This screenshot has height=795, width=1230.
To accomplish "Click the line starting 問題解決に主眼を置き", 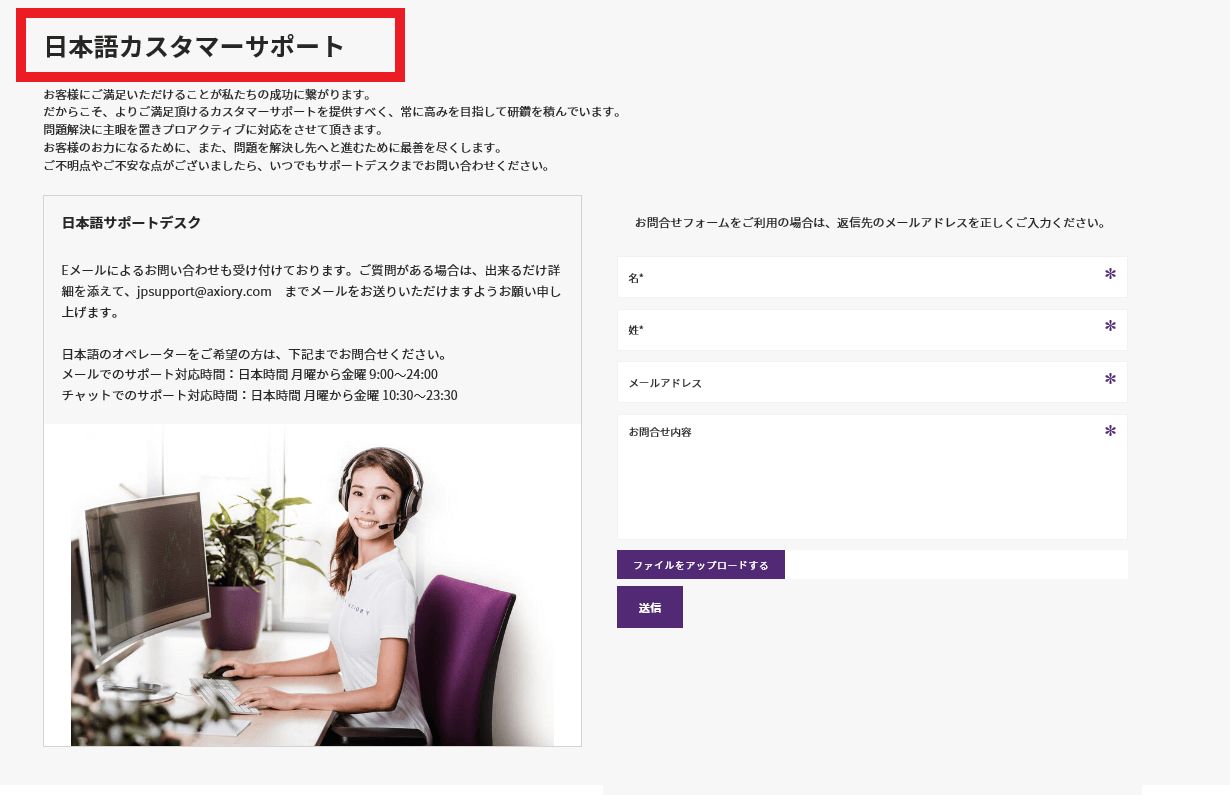I will point(213,130).
